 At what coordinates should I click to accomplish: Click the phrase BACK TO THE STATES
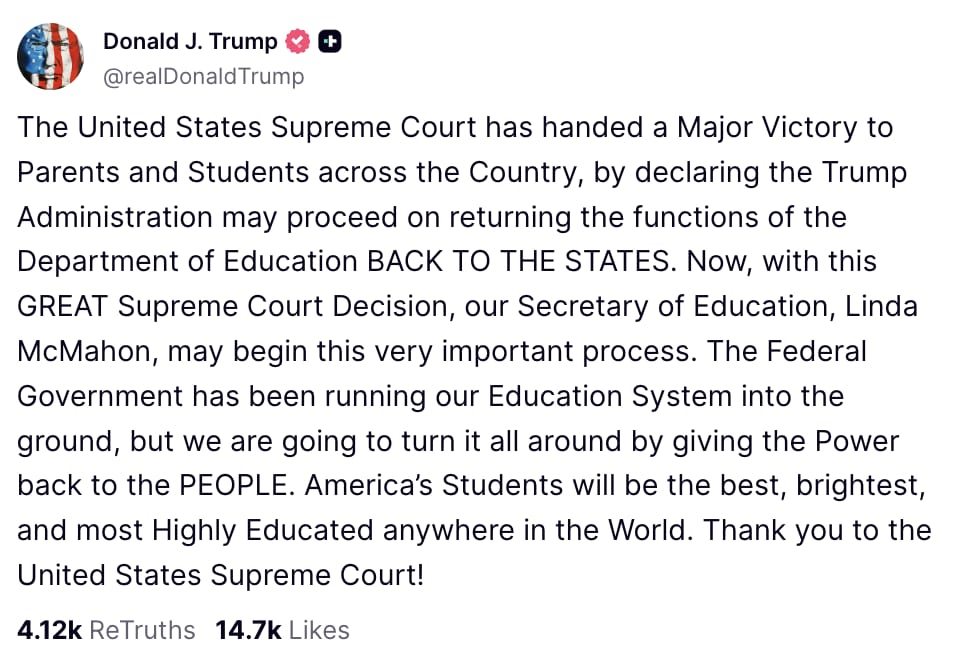(x=521, y=262)
